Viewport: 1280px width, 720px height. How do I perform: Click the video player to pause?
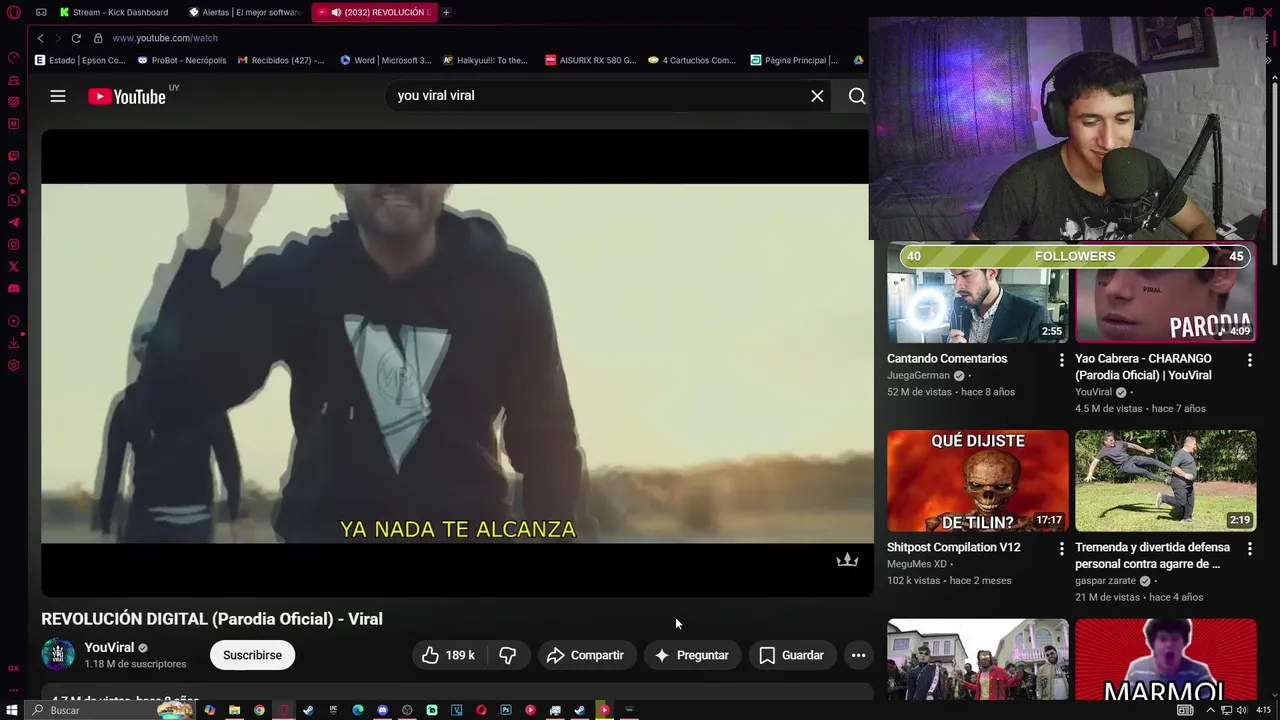(457, 363)
